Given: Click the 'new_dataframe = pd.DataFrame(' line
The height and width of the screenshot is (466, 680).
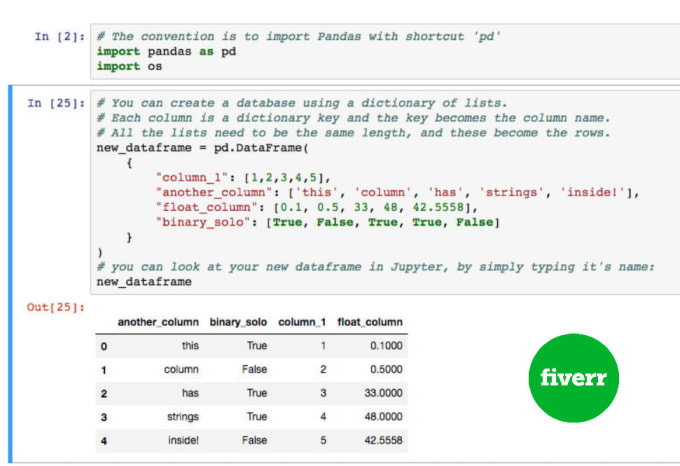Looking at the screenshot, I should (x=203, y=148).
